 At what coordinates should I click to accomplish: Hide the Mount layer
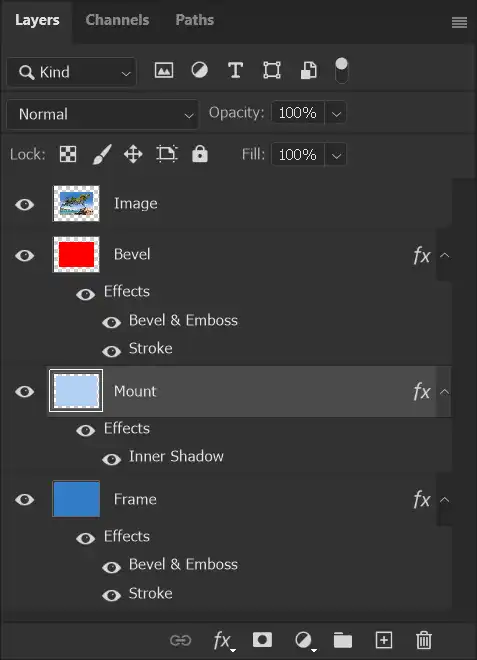pos(25,391)
